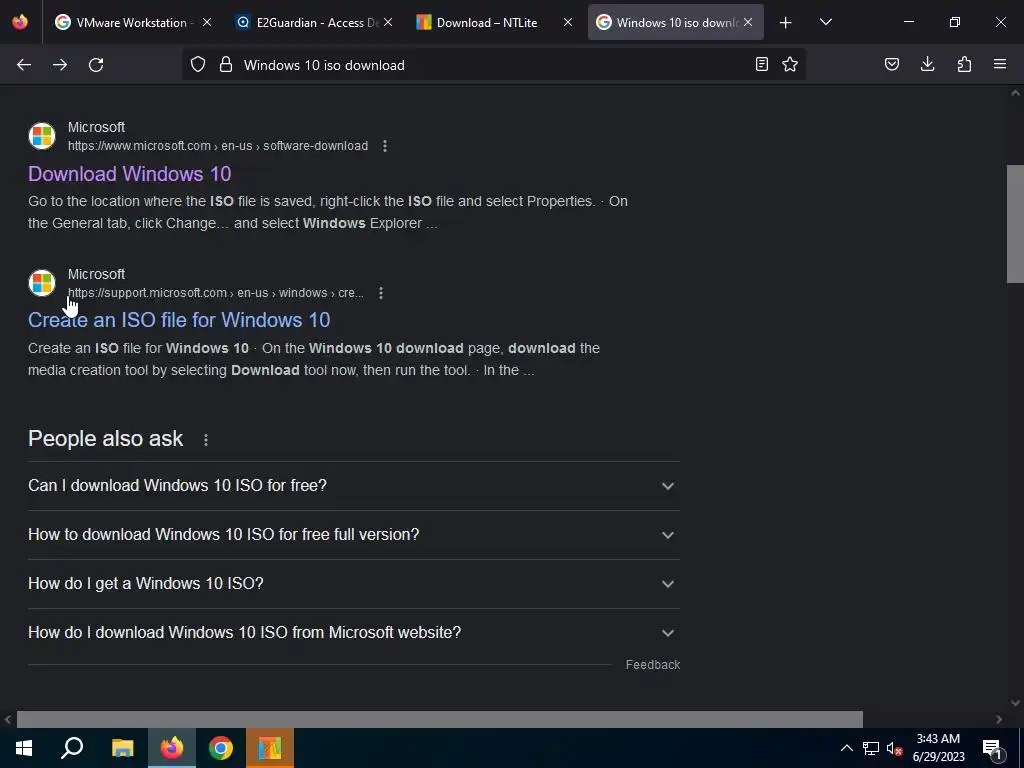Screen dimensions: 1024x768
Task: Open more options for microsoft.com software-download result
Action: click(385, 146)
